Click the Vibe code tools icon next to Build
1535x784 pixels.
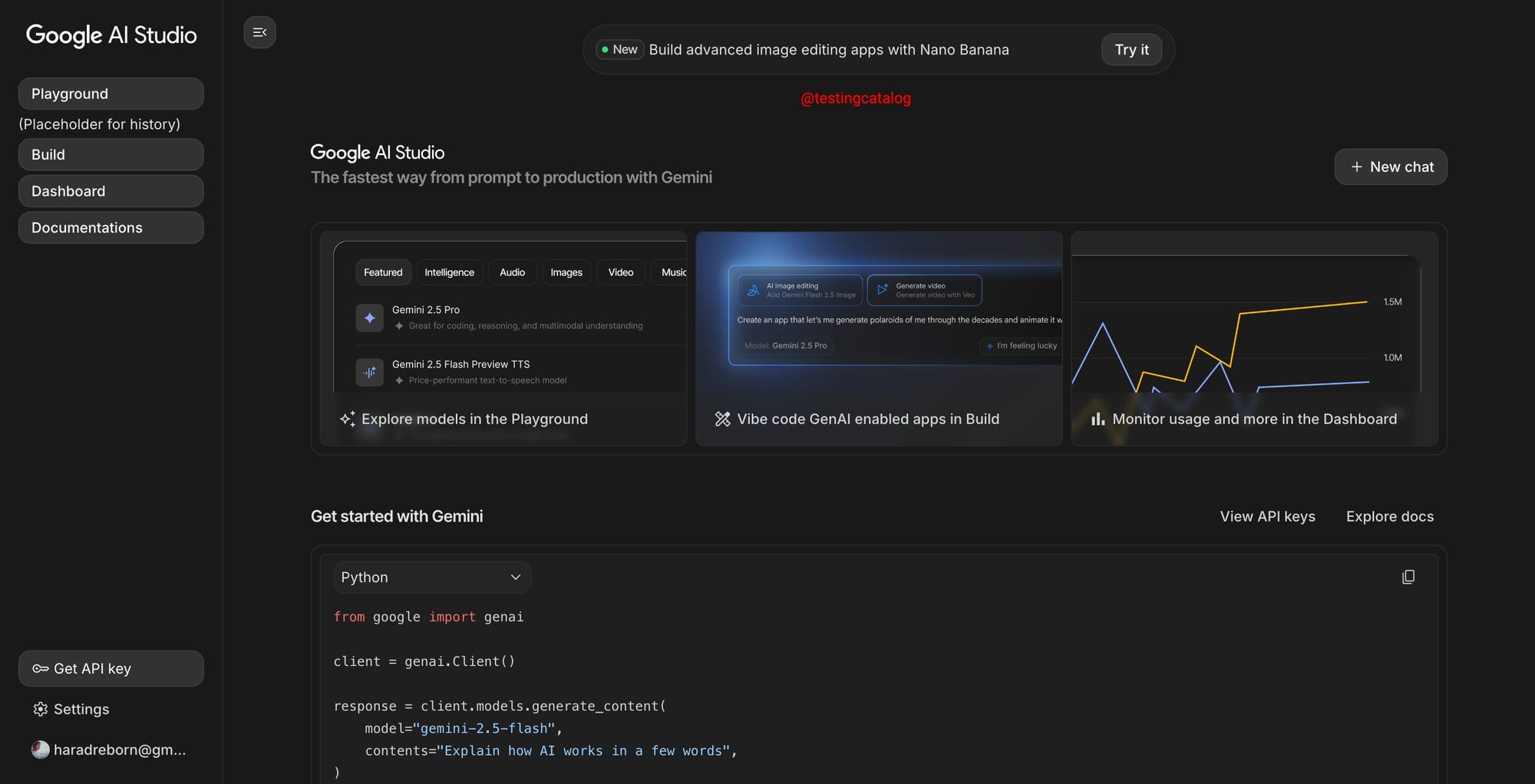click(x=722, y=419)
